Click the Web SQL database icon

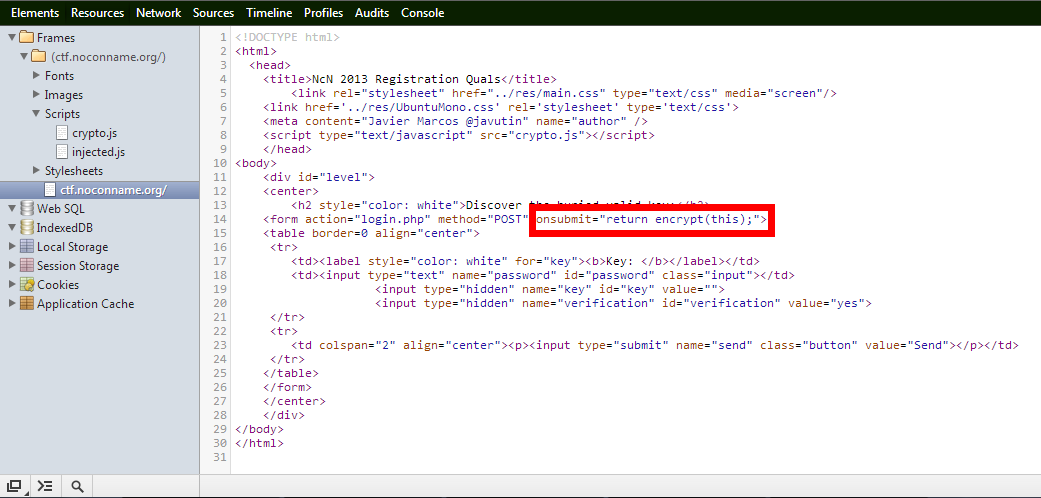click(27, 208)
